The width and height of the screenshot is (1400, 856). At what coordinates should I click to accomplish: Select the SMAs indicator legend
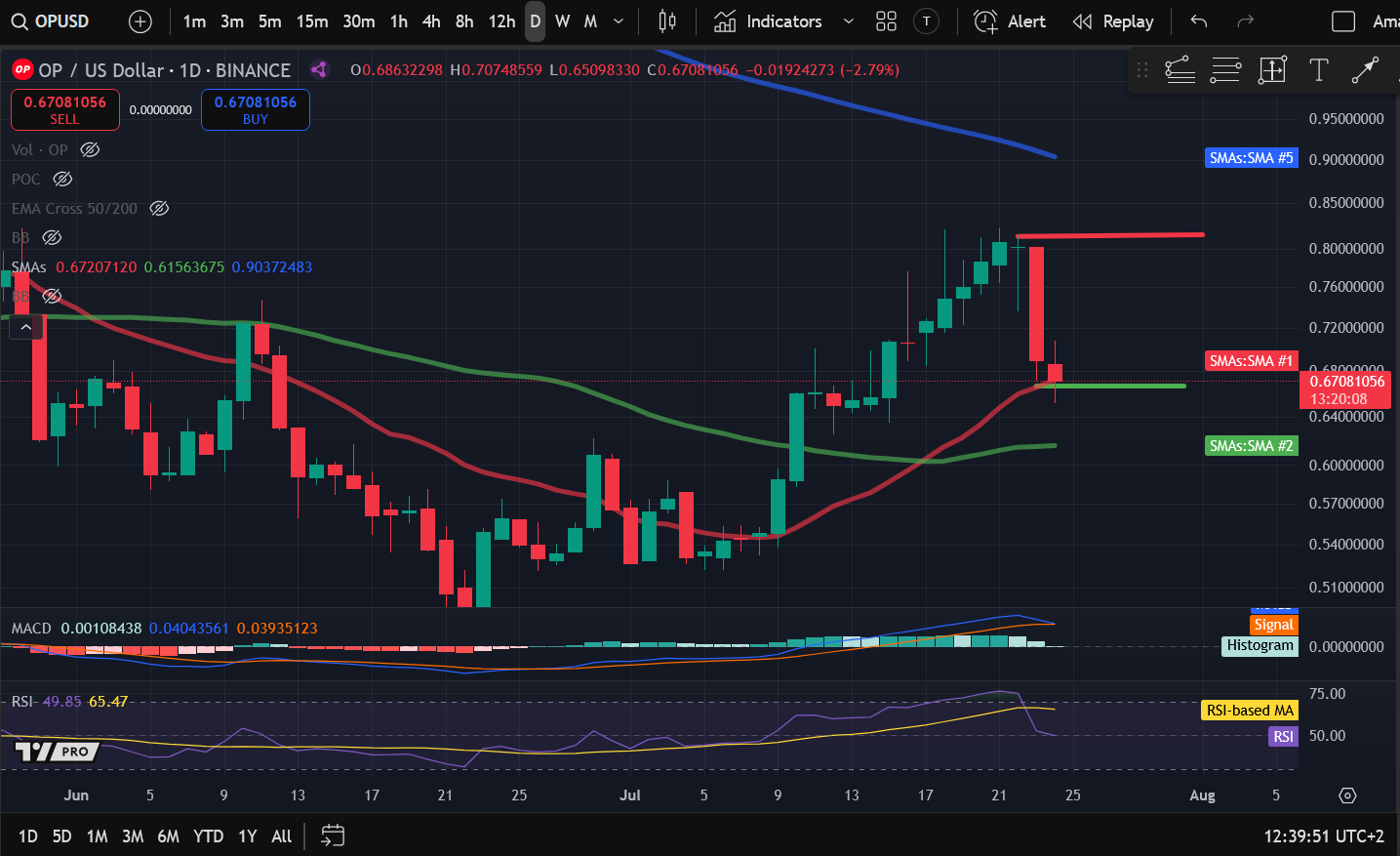pyautogui.click(x=29, y=266)
